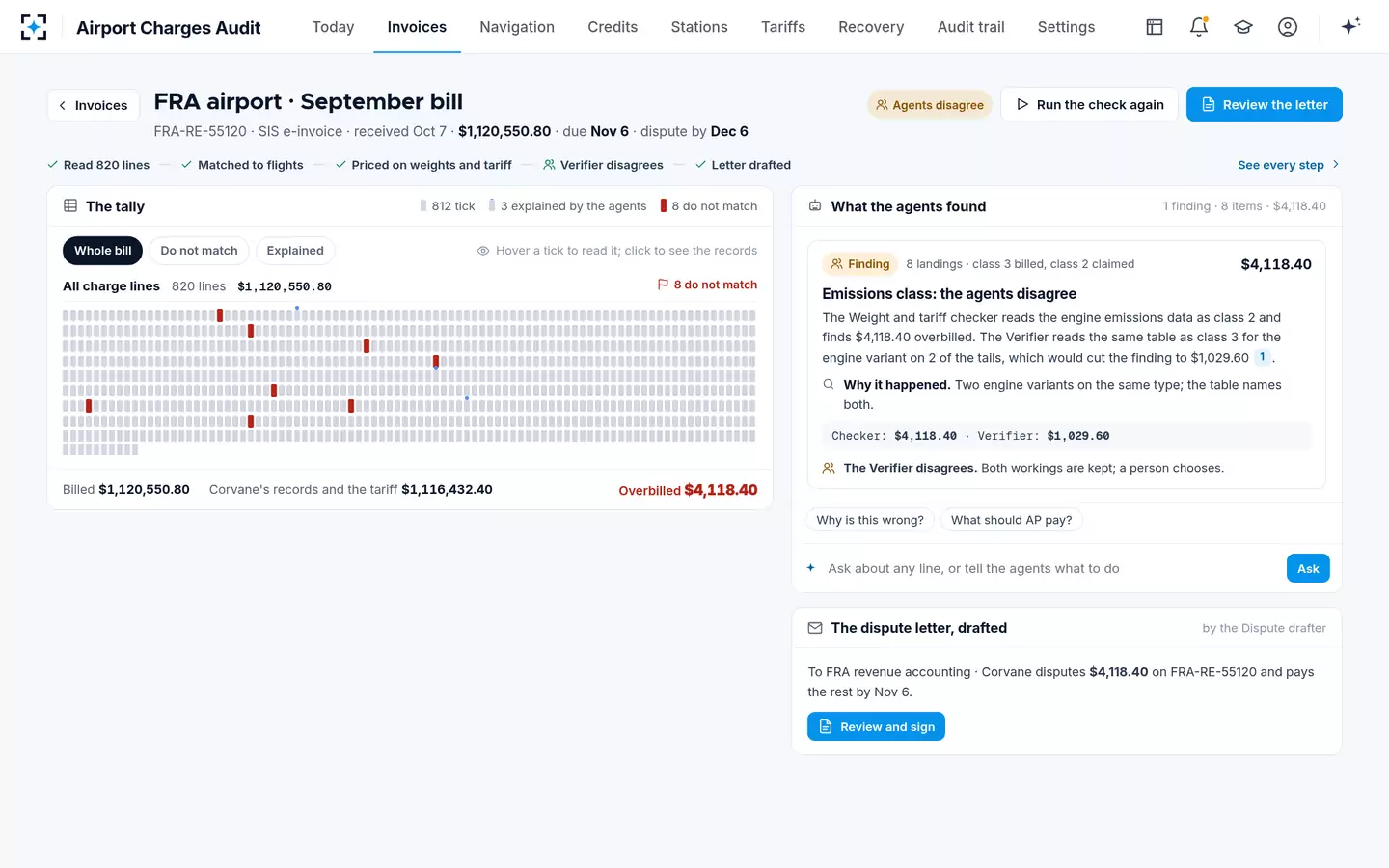Click the Letter drafted step
This screenshot has width=1389, height=868.
tap(743, 165)
